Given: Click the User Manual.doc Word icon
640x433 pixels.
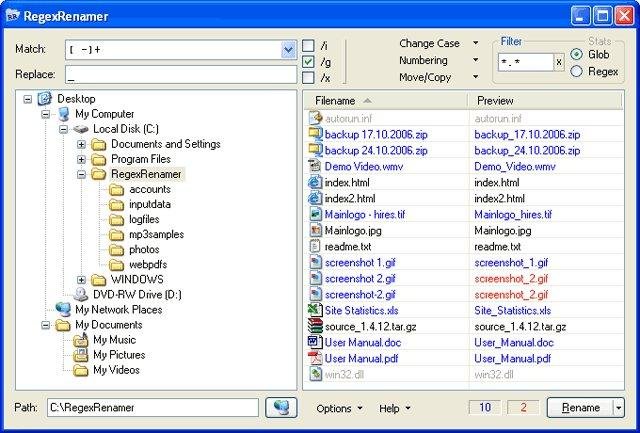Looking at the screenshot, I should (x=316, y=342).
